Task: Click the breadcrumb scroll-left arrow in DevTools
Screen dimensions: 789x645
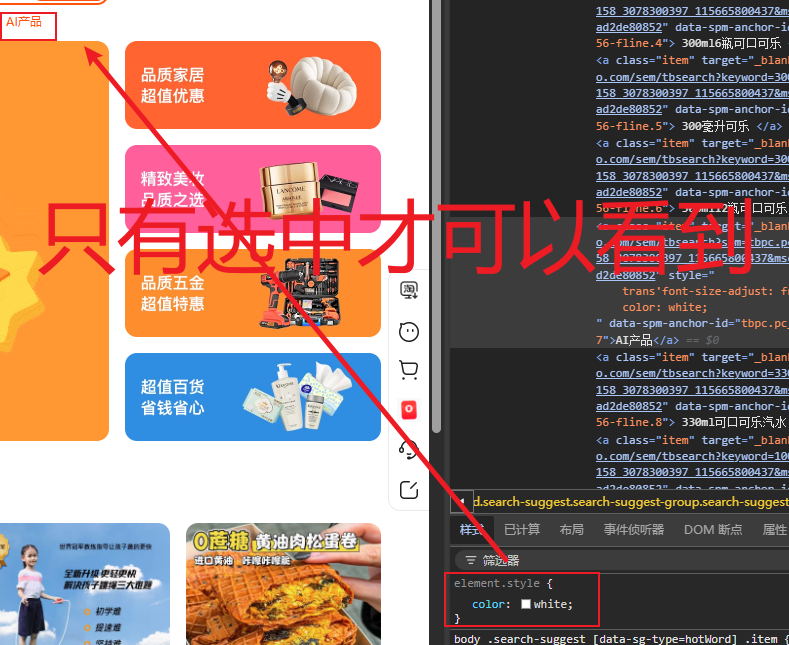Action: [461, 502]
